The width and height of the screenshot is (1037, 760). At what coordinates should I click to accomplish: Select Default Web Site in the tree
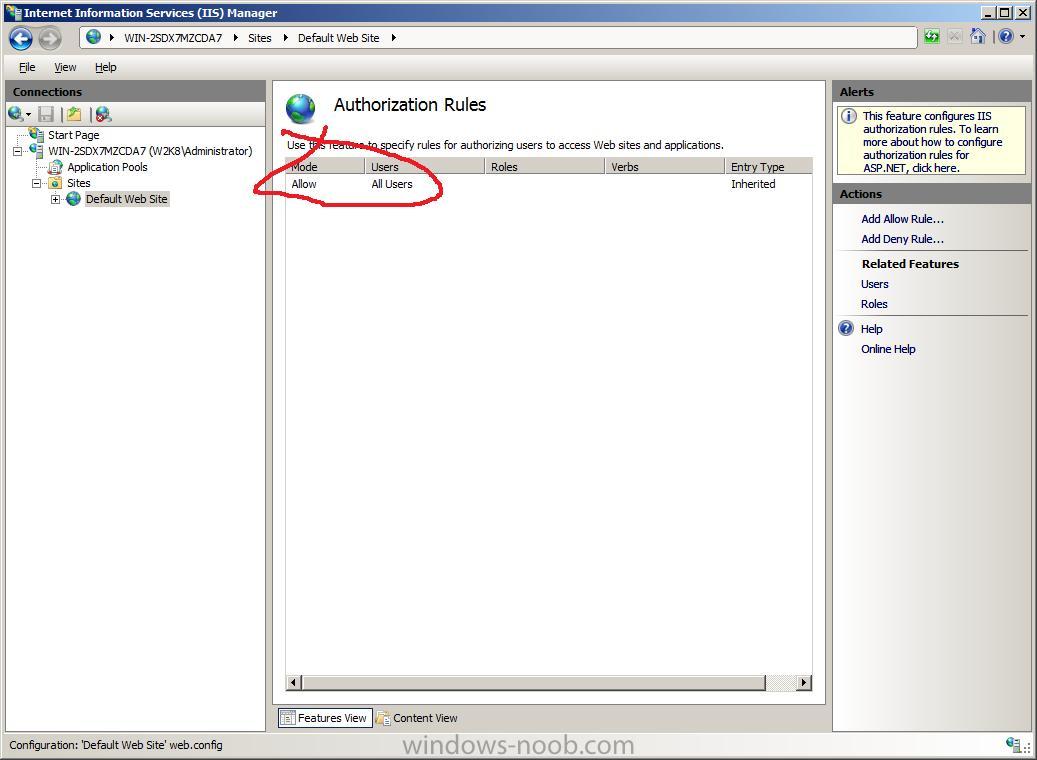pos(127,199)
